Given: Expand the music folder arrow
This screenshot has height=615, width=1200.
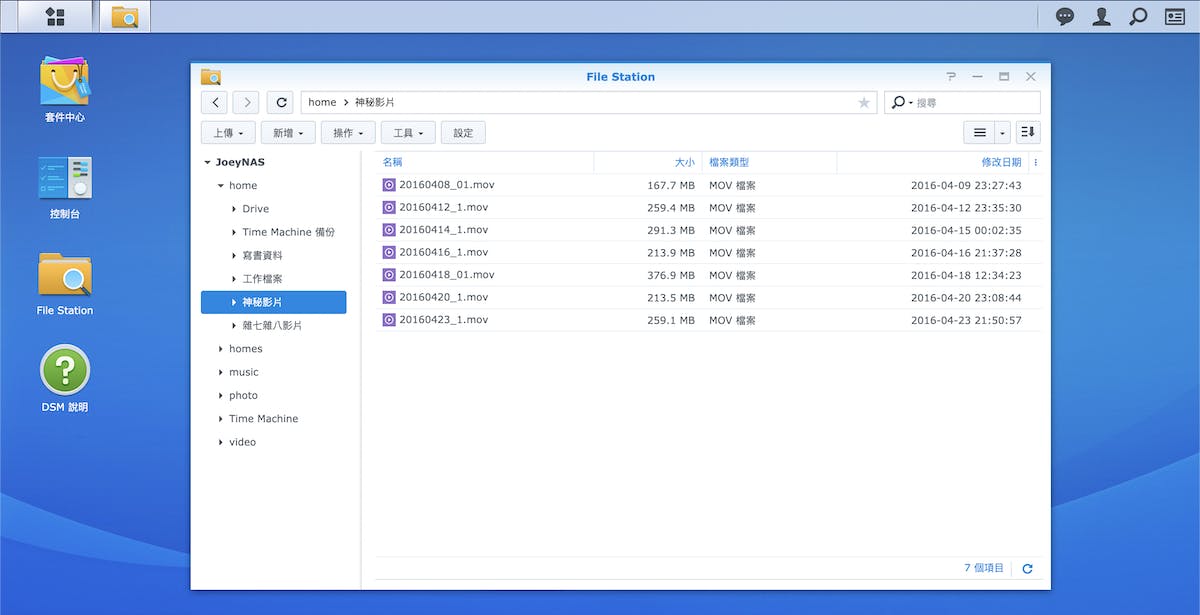Looking at the screenshot, I should [x=220, y=372].
